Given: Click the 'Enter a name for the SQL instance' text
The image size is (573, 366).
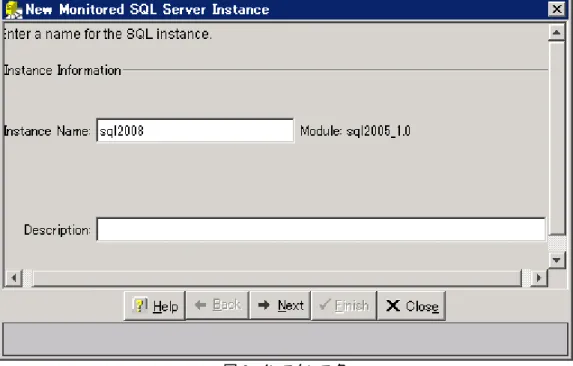Looking at the screenshot, I should (x=107, y=34).
